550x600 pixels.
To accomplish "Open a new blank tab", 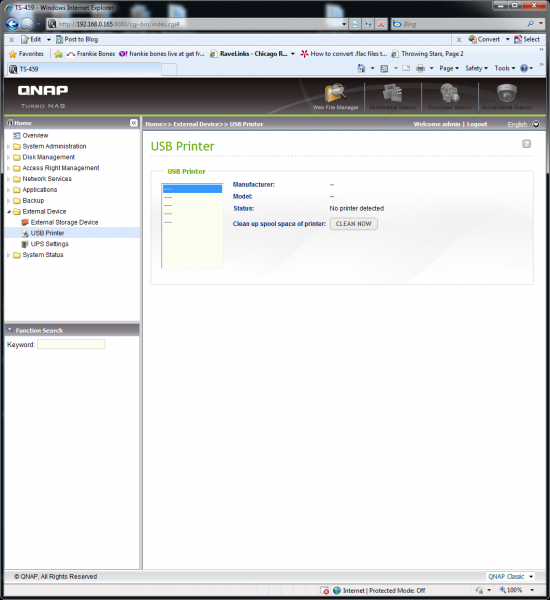I will pyautogui.click(x=169, y=70).
